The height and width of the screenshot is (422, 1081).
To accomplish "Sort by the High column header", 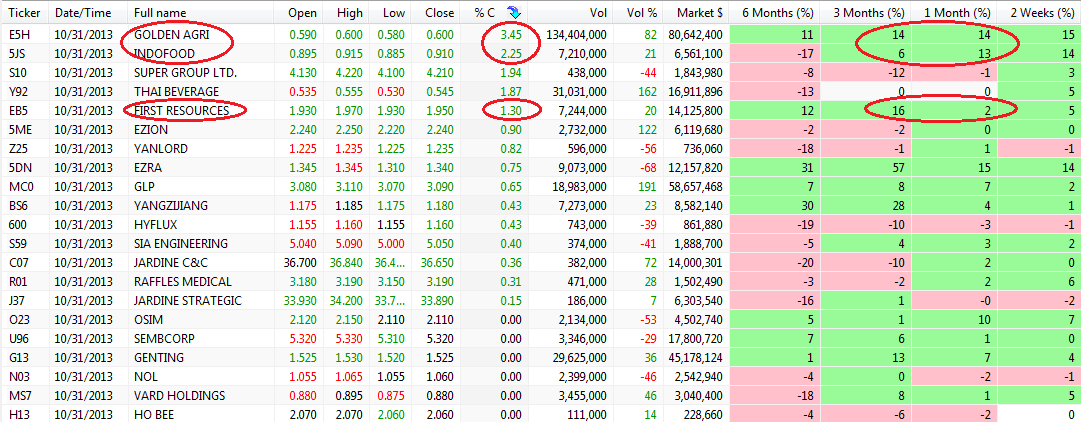I will [349, 13].
